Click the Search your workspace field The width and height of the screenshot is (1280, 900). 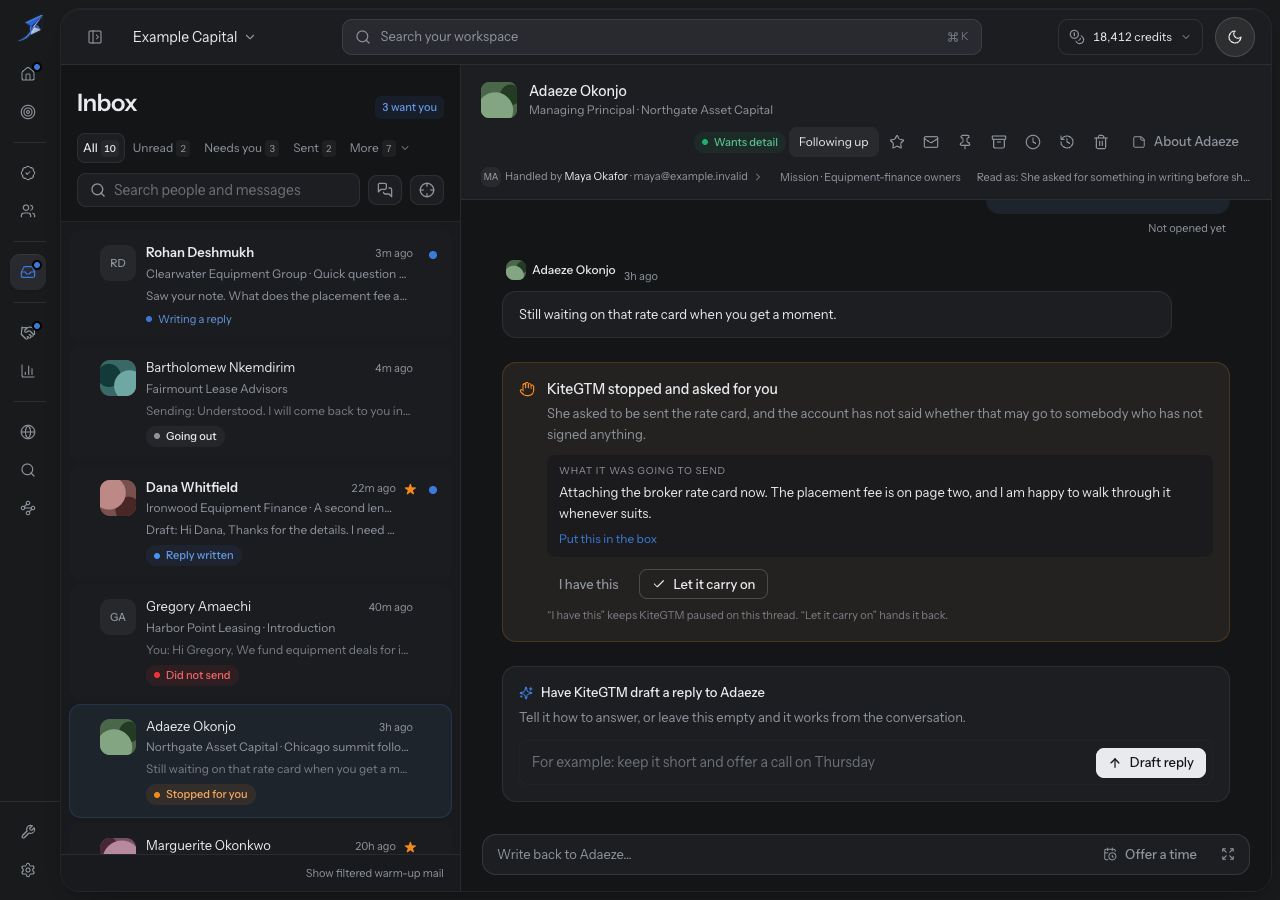point(661,37)
